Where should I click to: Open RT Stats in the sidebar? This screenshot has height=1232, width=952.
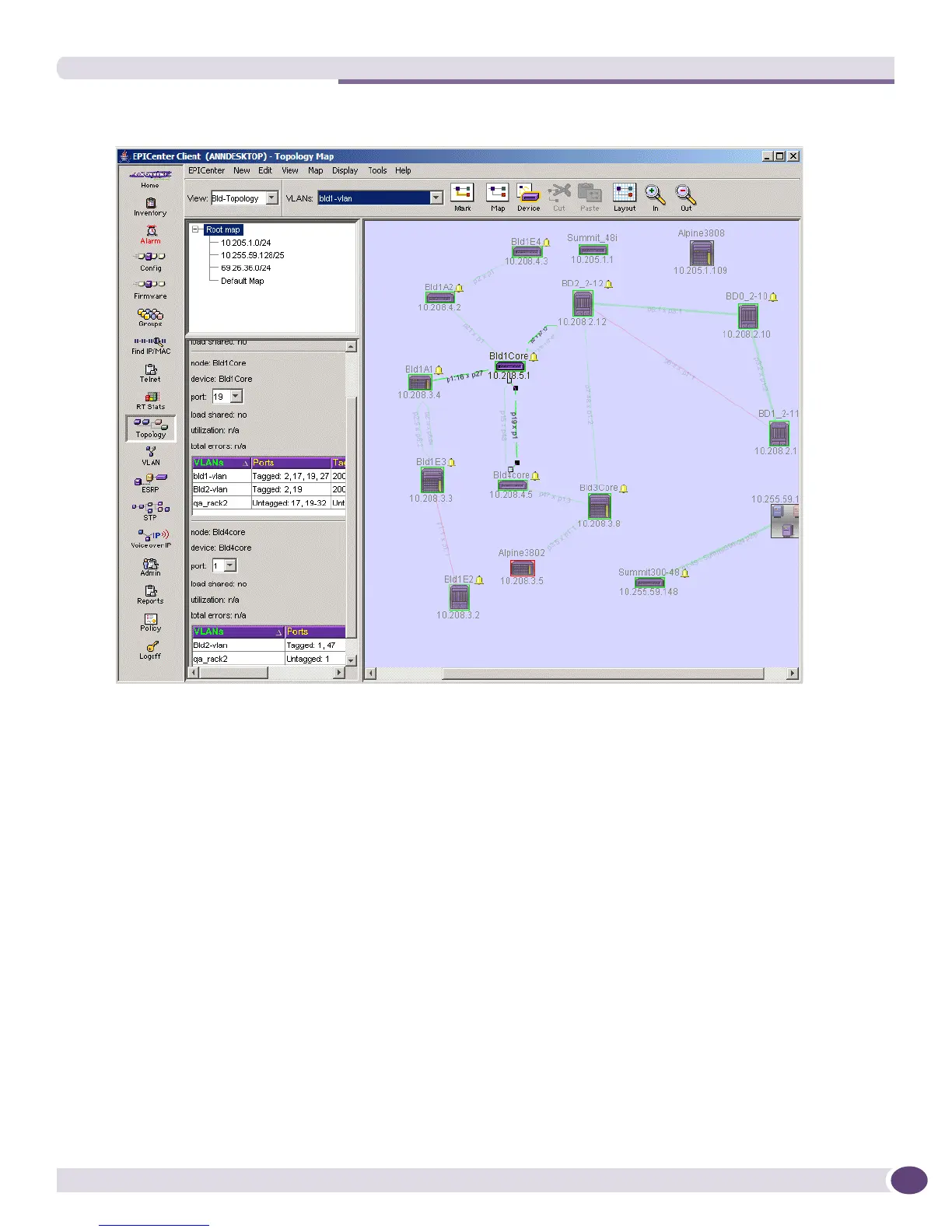[150, 401]
